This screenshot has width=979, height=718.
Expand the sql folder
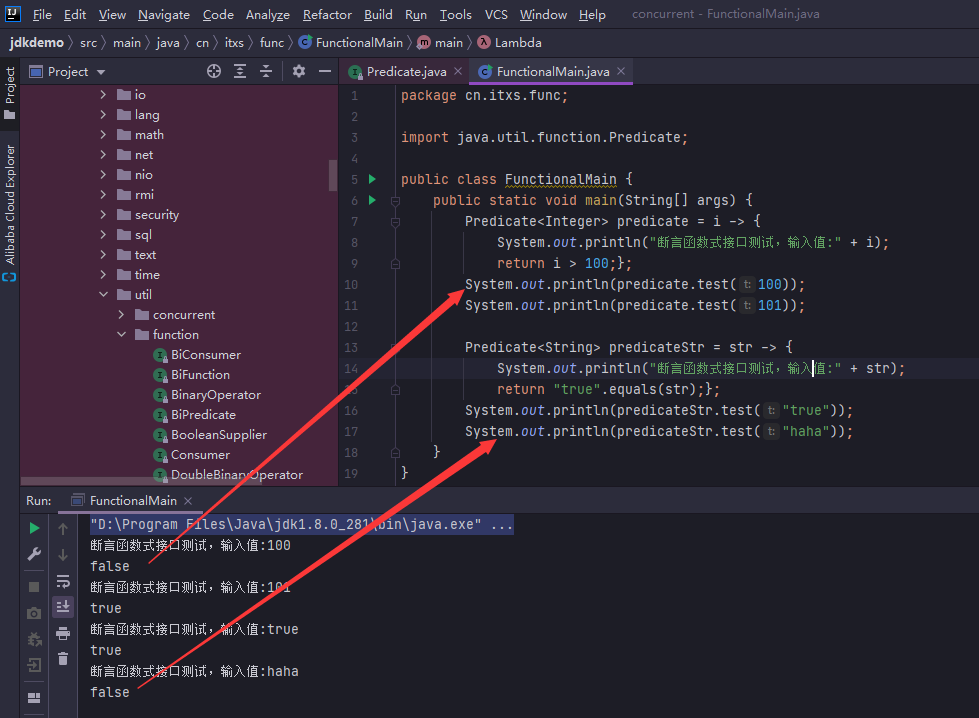click(x=104, y=234)
